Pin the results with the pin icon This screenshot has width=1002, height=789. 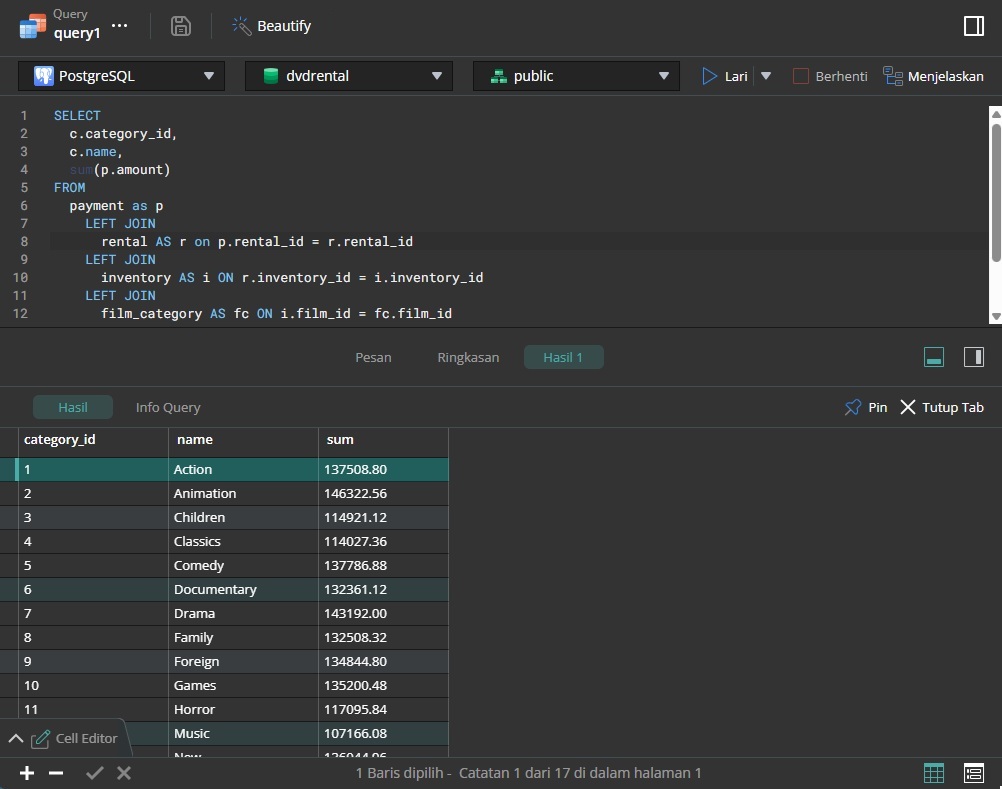point(854,407)
